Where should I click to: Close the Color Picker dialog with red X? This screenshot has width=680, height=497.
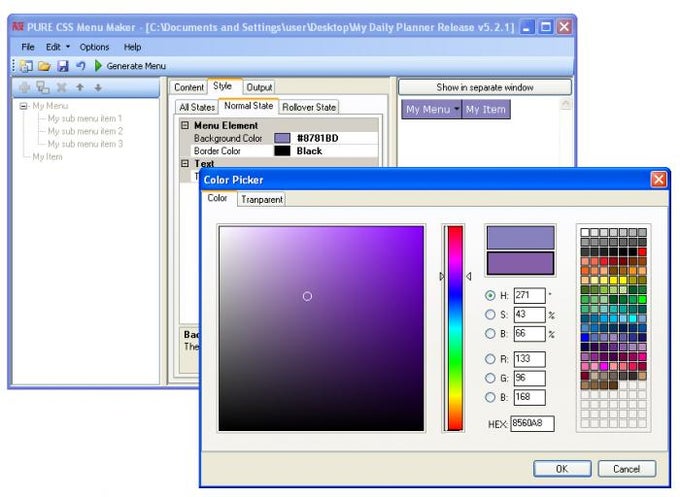point(658,179)
